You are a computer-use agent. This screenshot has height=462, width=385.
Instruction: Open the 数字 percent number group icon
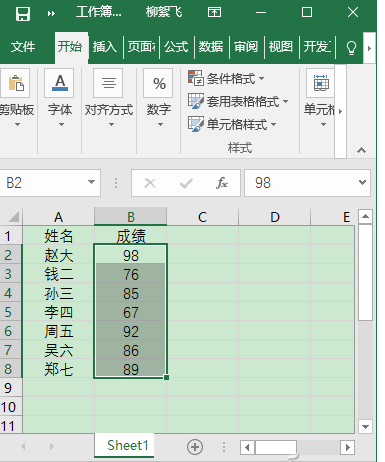click(158, 83)
